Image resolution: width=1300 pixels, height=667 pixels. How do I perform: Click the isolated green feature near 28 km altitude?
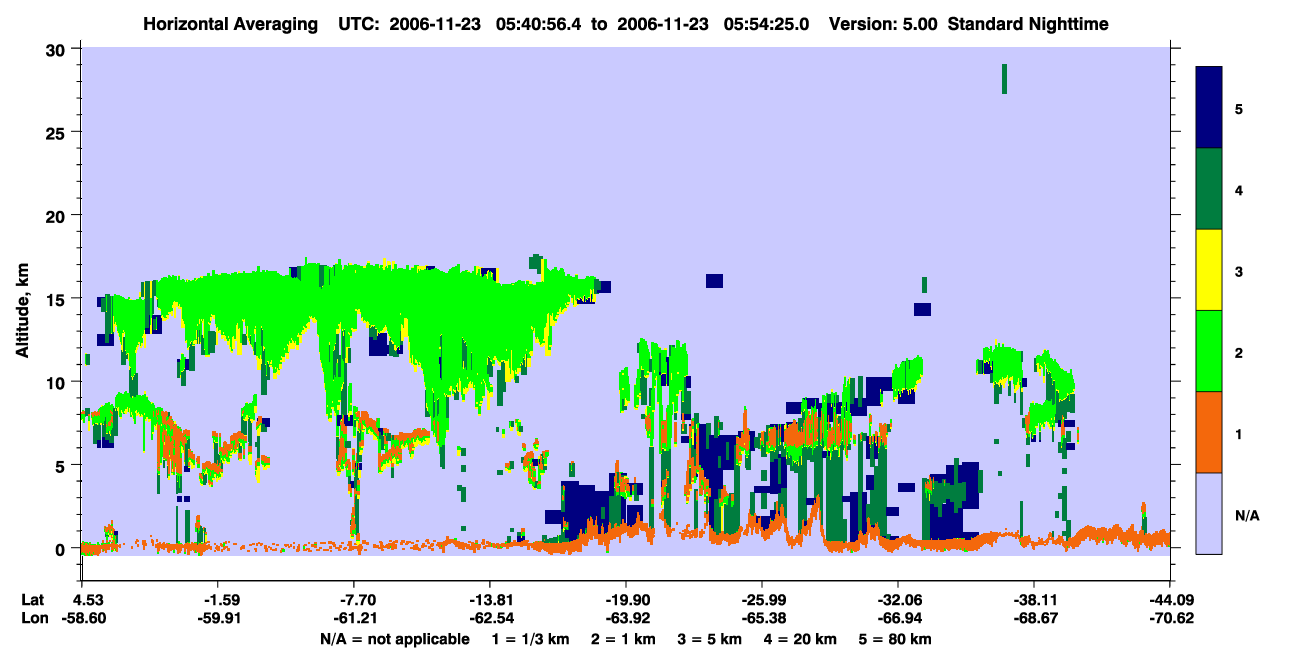(1004, 78)
